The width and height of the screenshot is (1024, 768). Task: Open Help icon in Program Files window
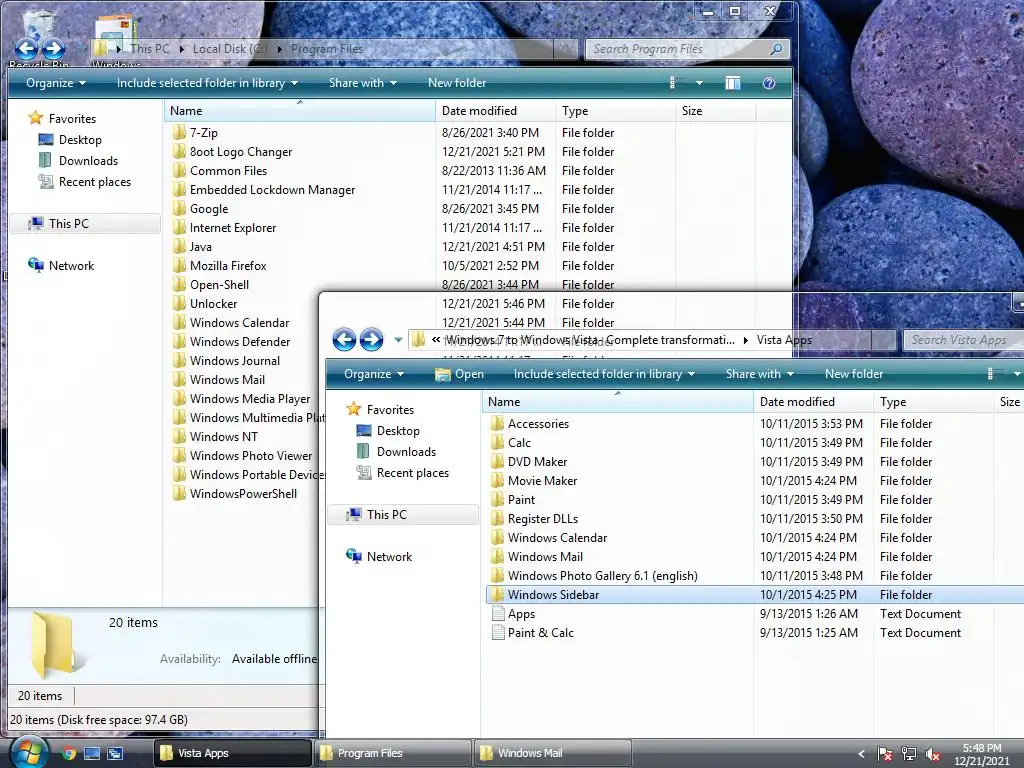769,83
